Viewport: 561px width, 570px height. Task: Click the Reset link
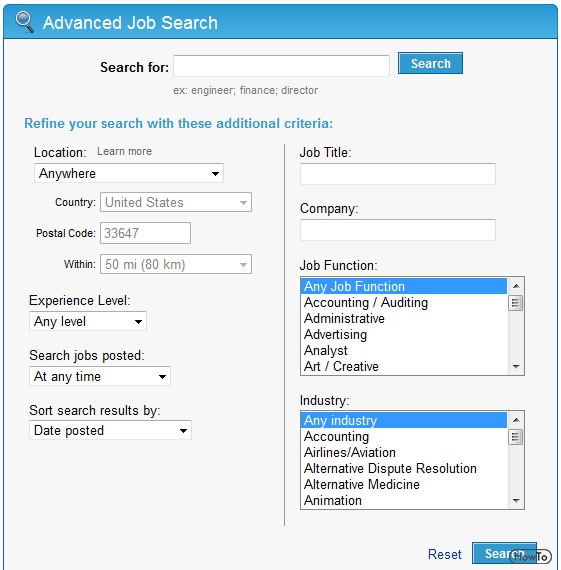[x=445, y=554]
